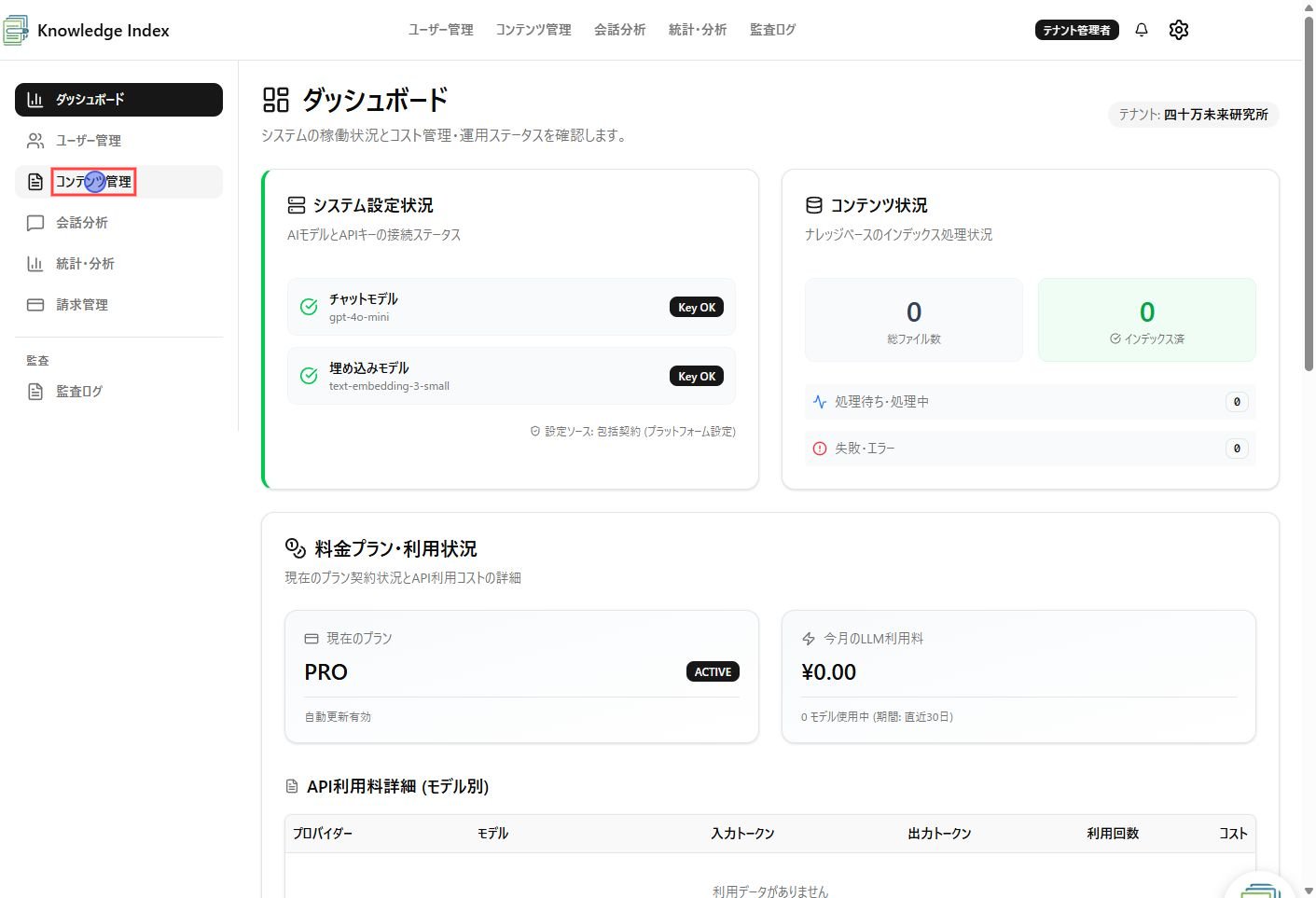The image size is (1316, 898).
Task: Click the file icon beside 監査ログ in sidebar
Action: coord(35,392)
